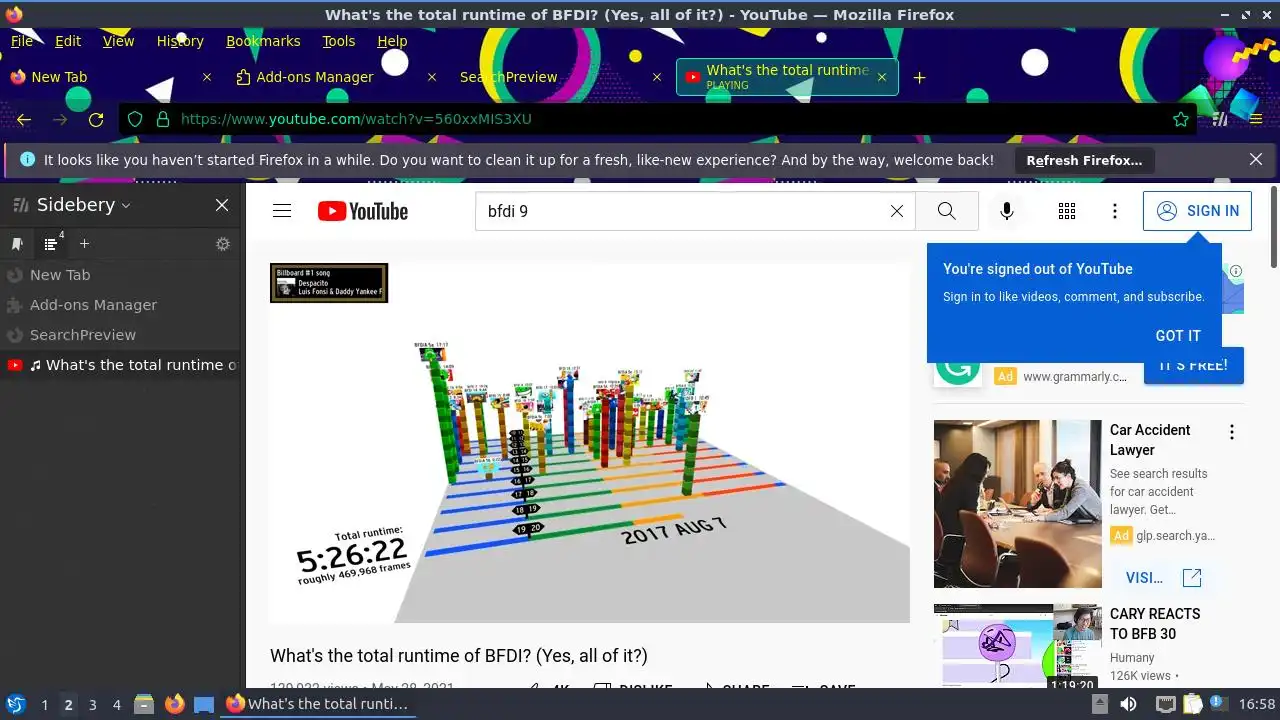Click the Refresh Firefox button
The image size is (1280, 720).
click(1084, 160)
